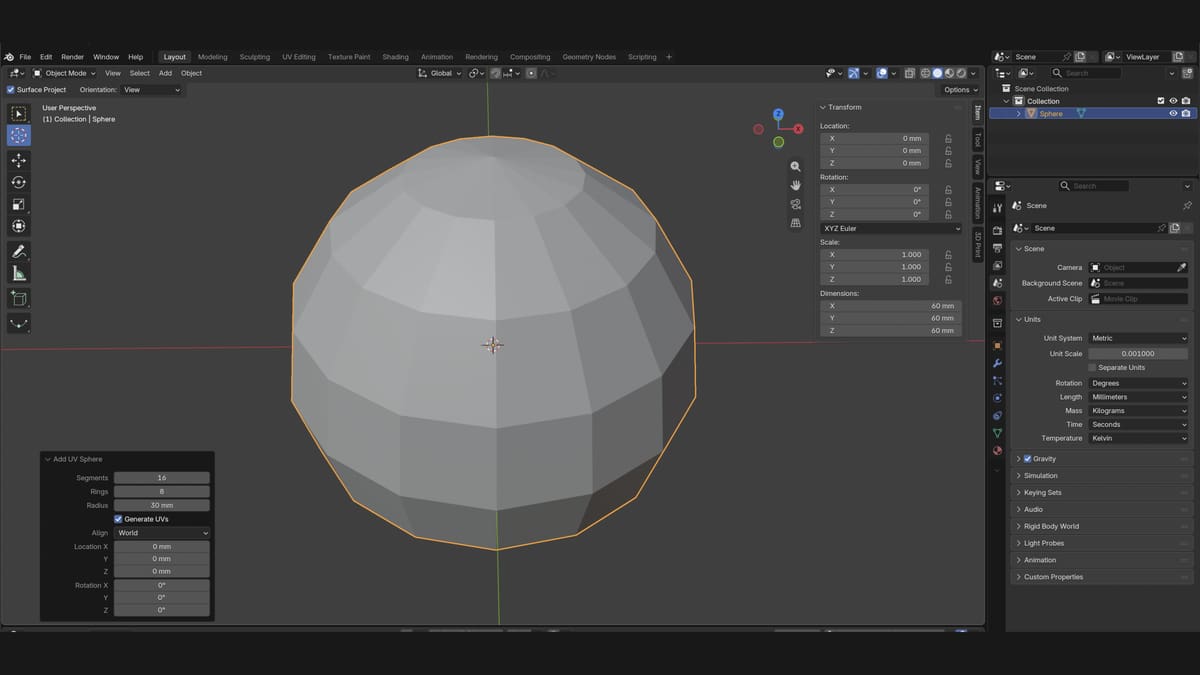Image resolution: width=1200 pixels, height=675 pixels.
Task: Open the Object Mode dropdown
Action: pyautogui.click(x=66, y=73)
